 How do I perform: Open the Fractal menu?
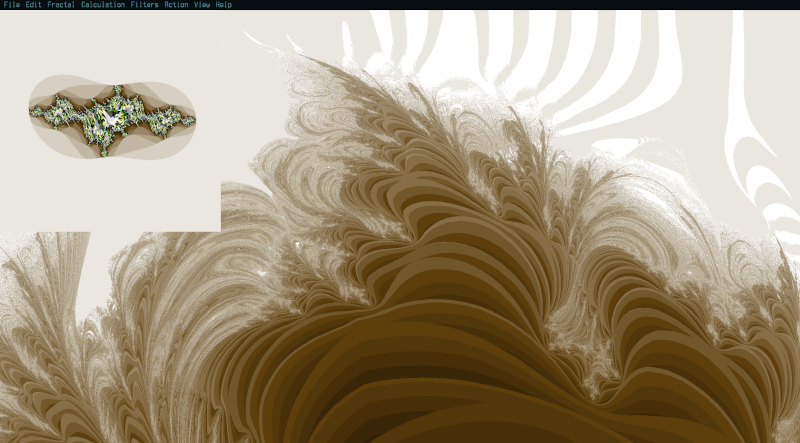[x=61, y=5]
